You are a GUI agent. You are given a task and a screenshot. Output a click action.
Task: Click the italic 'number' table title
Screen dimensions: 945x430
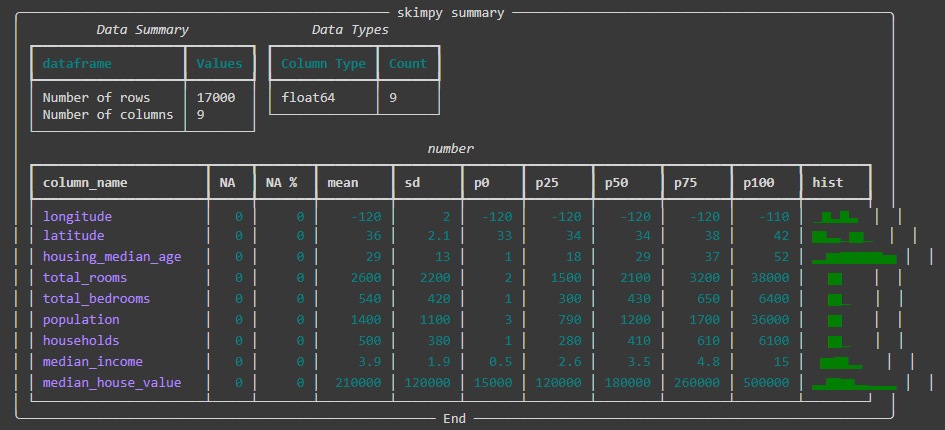[451, 148]
